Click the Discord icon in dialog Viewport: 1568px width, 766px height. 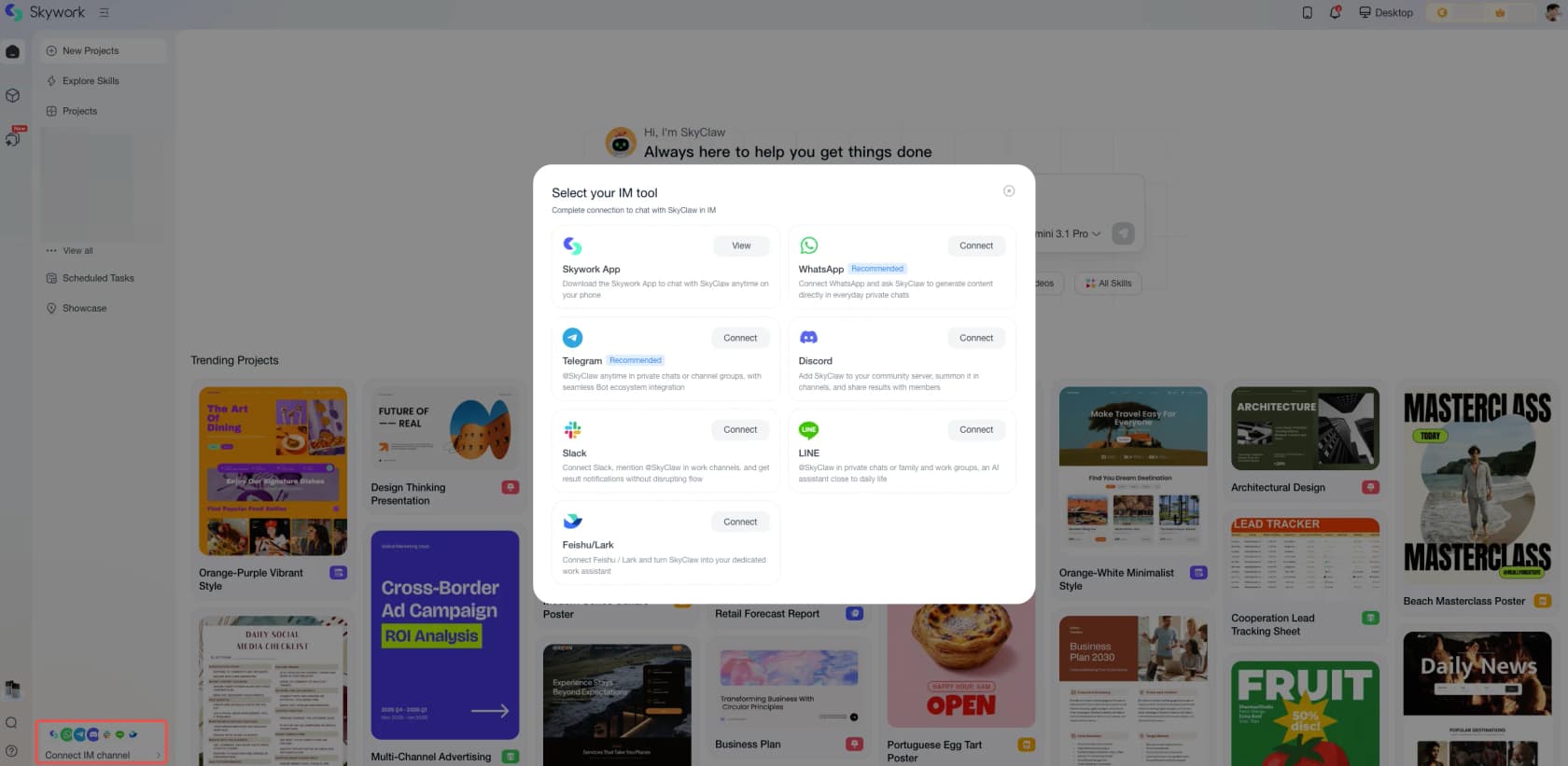point(809,337)
